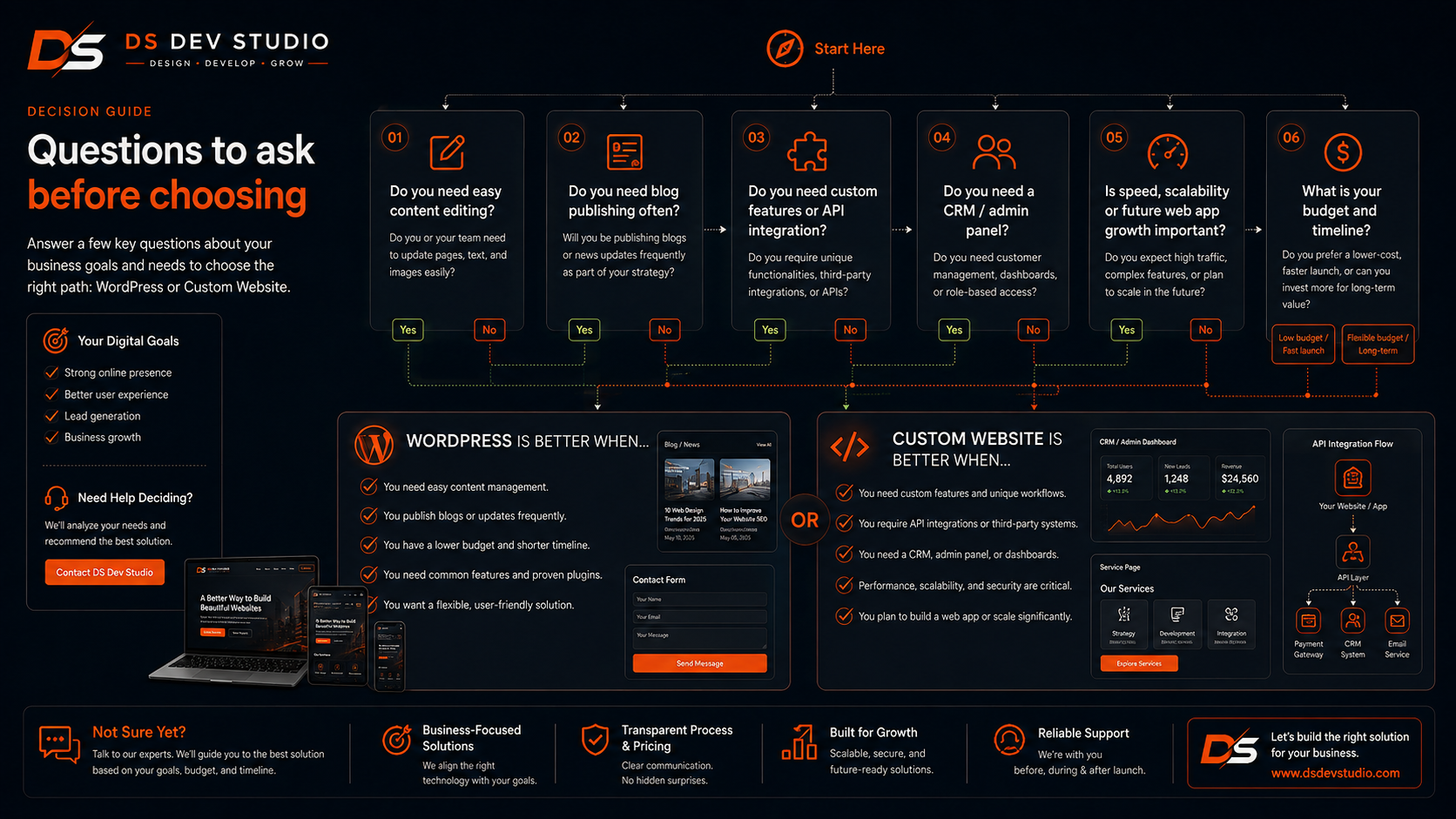Click the chat bubble icon beside Not Sure Yet?
The image size is (1456, 819).
[x=59, y=745]
